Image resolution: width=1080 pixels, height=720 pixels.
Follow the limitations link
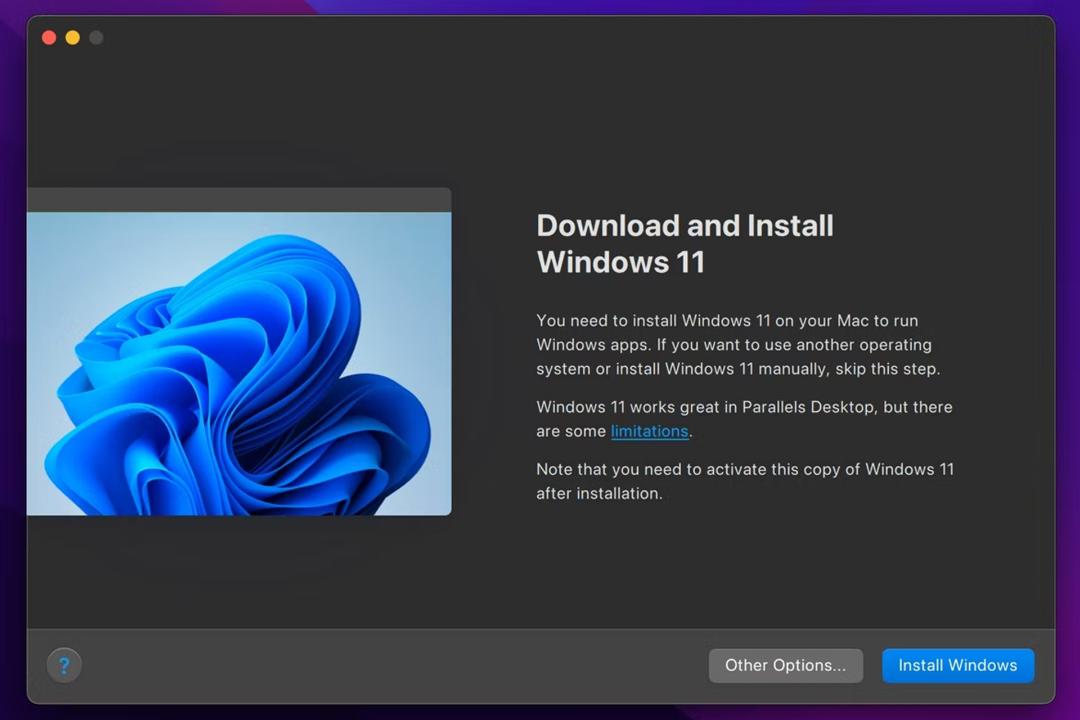[x=649, y=431]
